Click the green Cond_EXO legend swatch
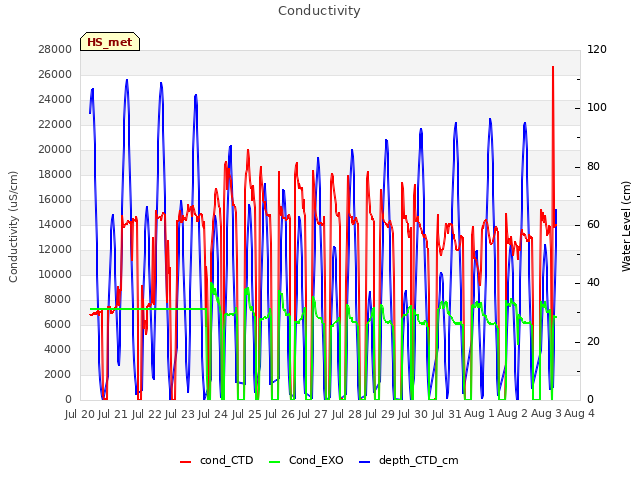 pos(275,462)
